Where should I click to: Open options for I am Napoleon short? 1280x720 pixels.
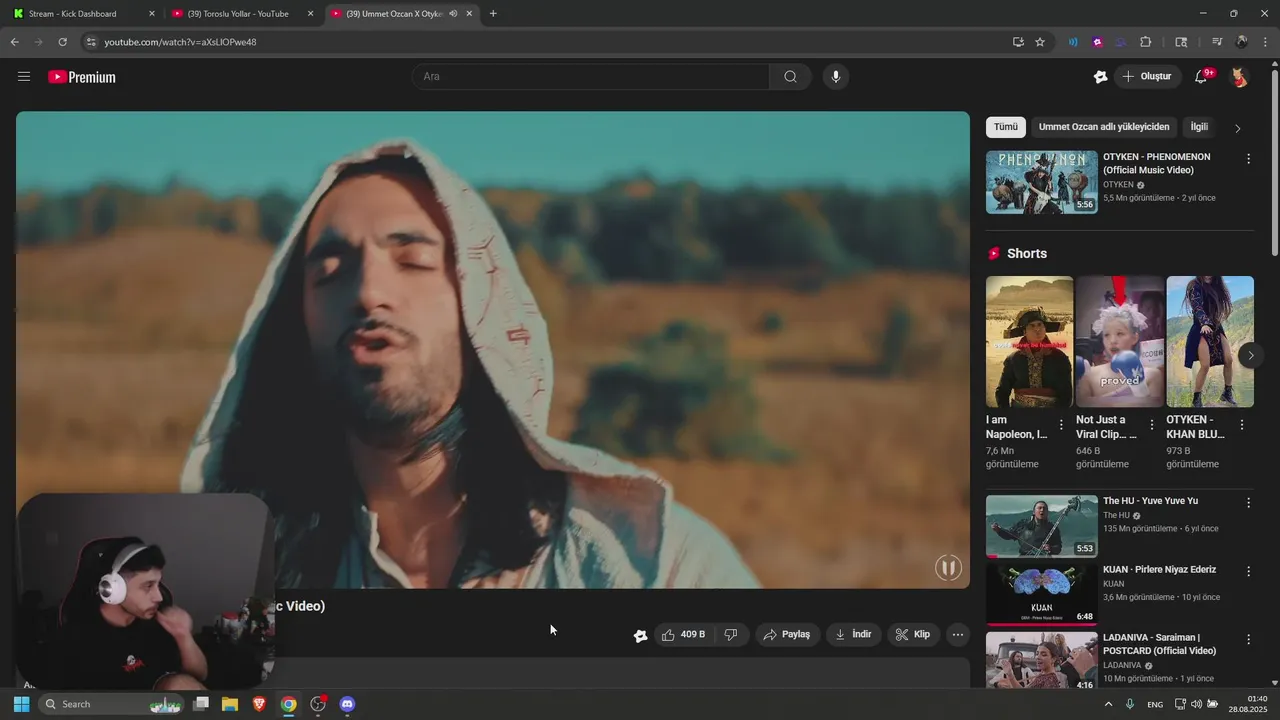(x=1061, y=425)
